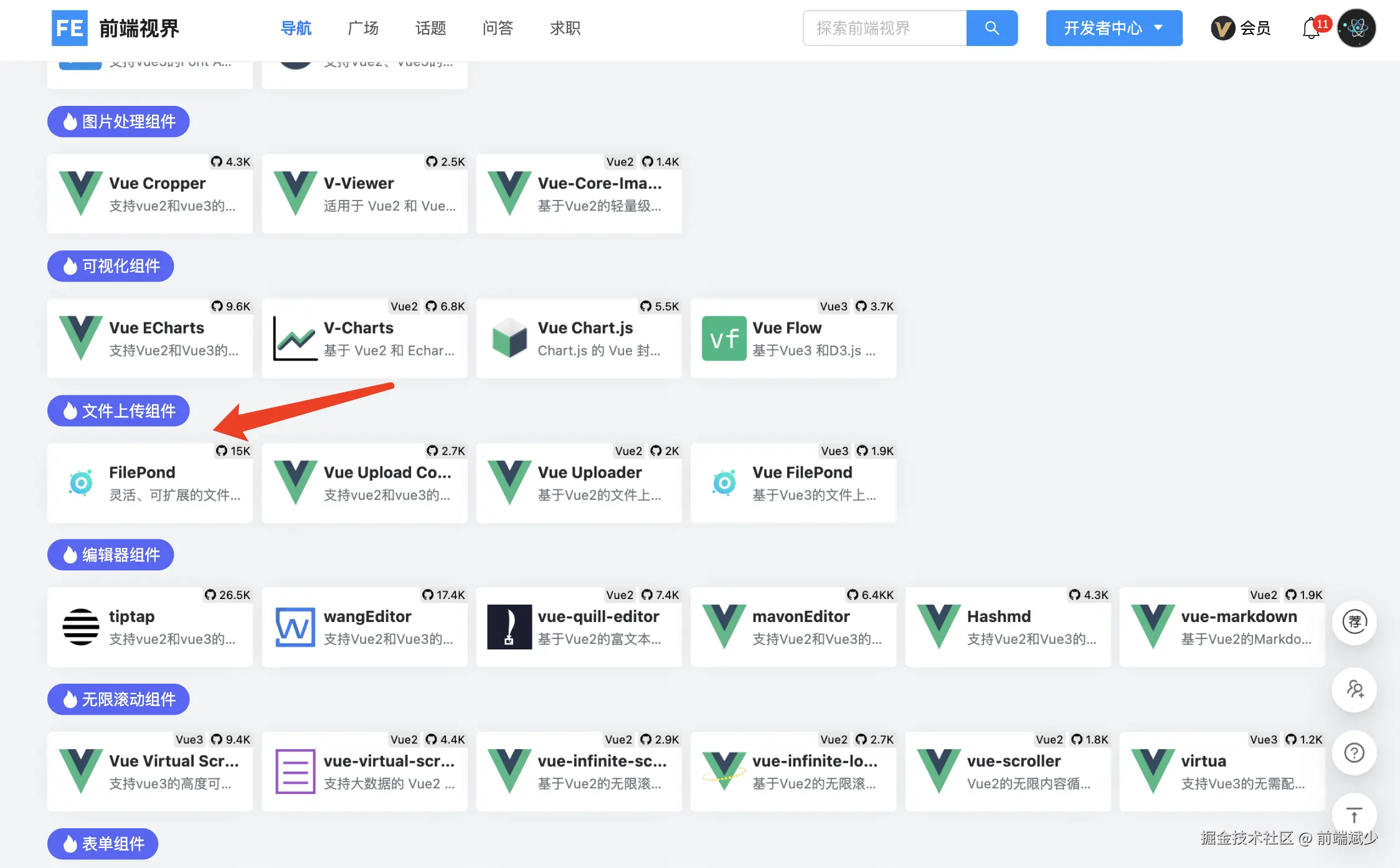Click the search magnifier button
This screenshot has height=868, width=1400.
pos(991,28)
